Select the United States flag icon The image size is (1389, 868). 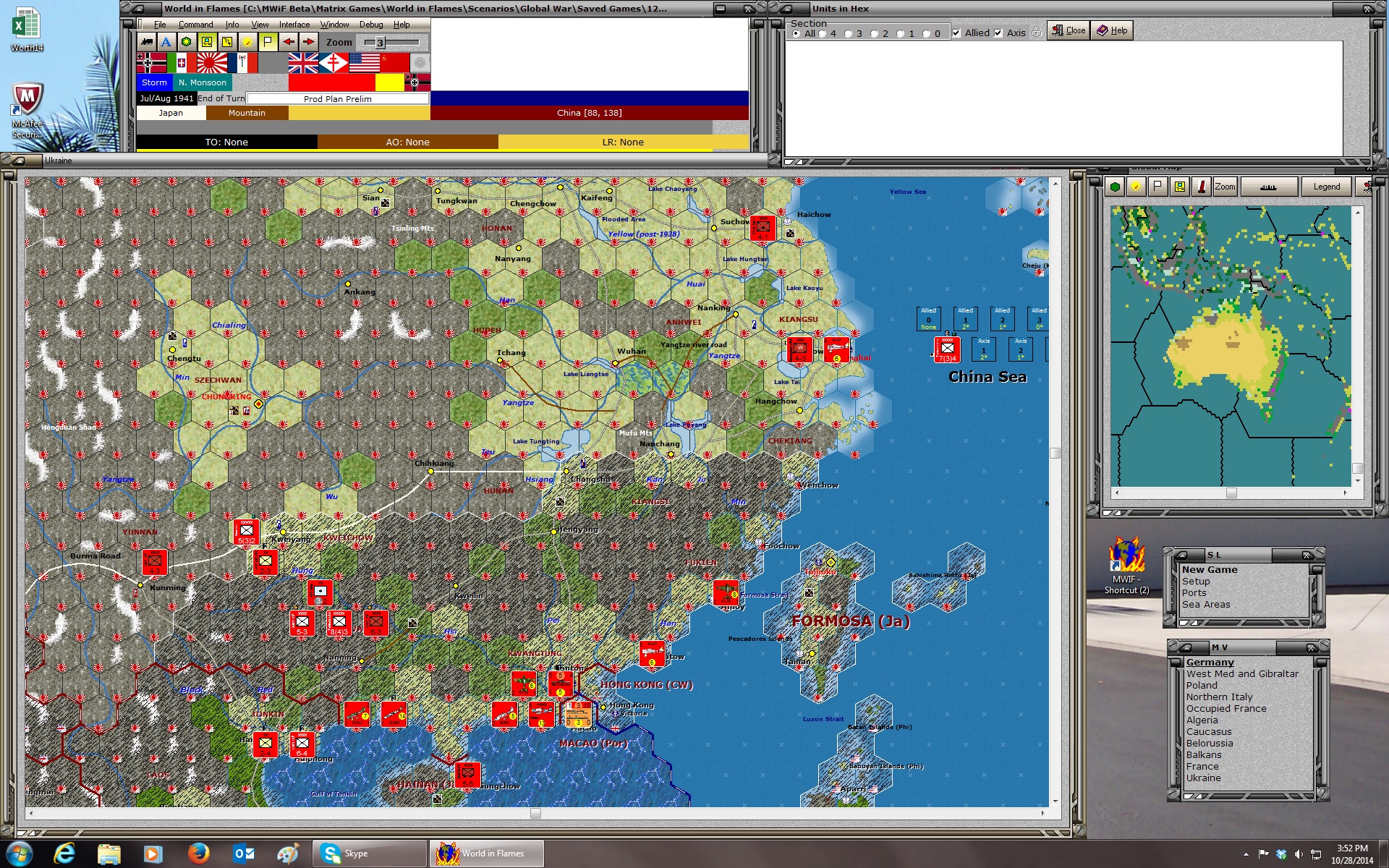(x=364, y=63)
